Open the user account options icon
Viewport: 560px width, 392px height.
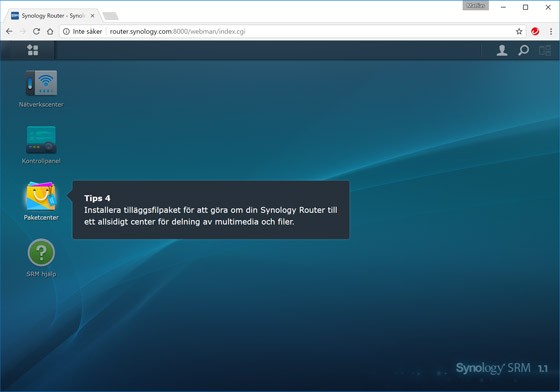pos(502,50)
